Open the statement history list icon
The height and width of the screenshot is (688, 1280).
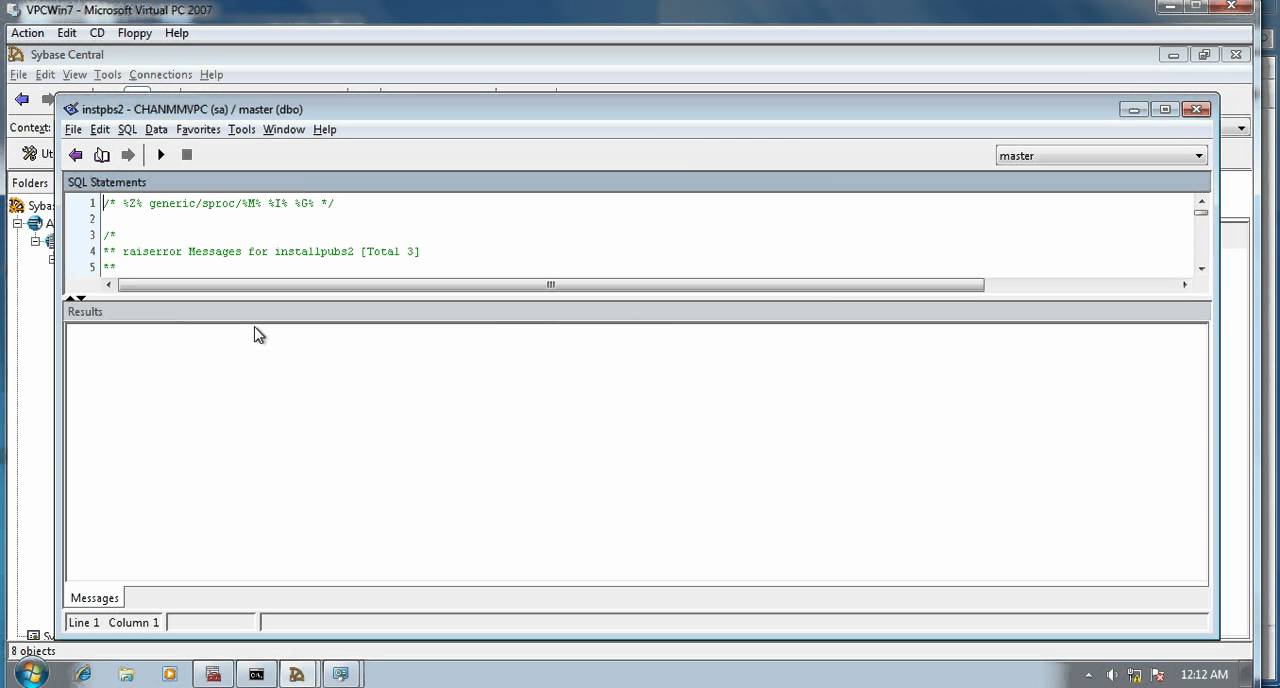coord(101,155)
